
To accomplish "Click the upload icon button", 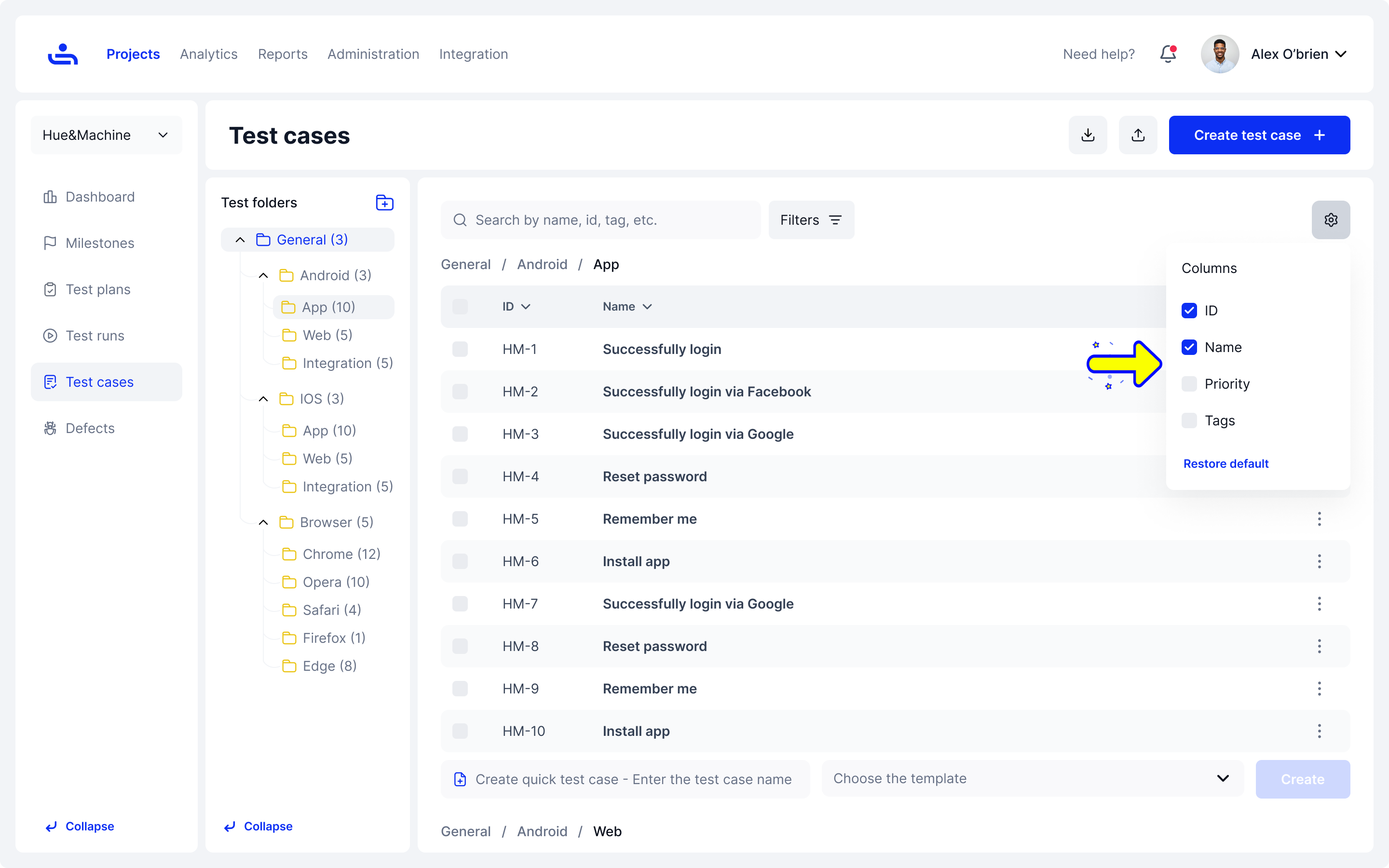I will tap(1138, 135).
